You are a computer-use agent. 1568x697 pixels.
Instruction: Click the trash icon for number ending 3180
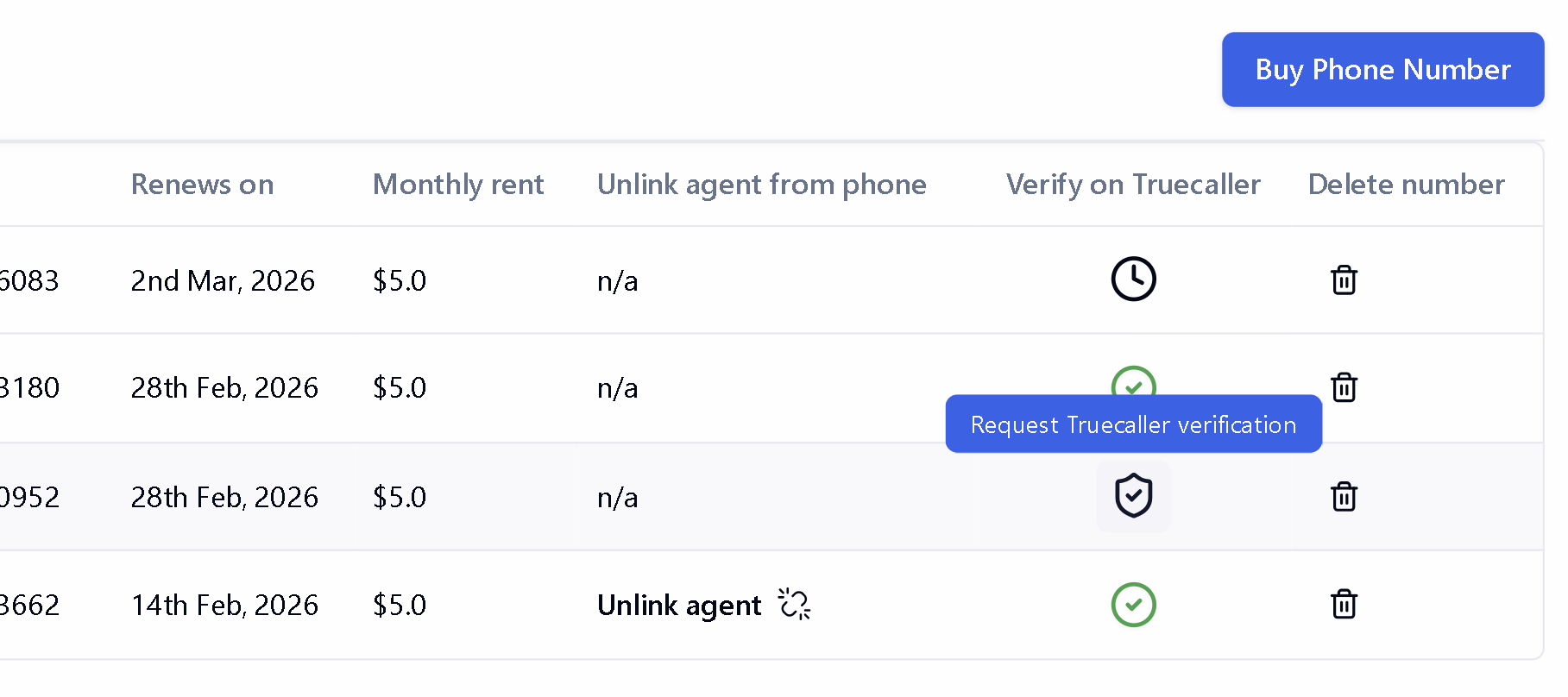1344,387
